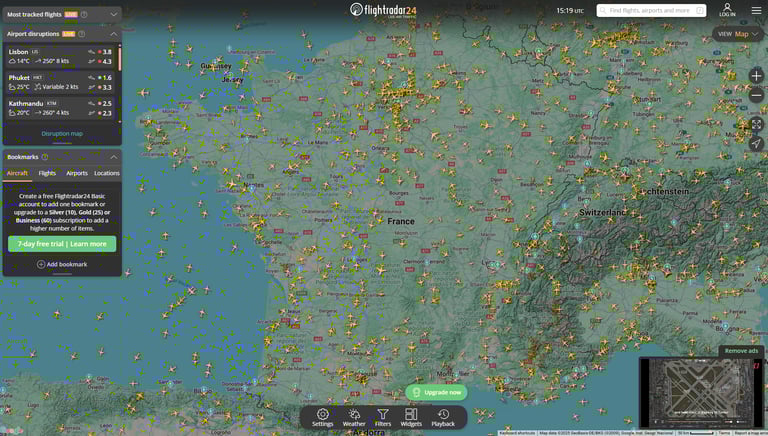Open the Playback history tool
The width and height of the screenshot is (768, 436).
[x=443, y=417]
